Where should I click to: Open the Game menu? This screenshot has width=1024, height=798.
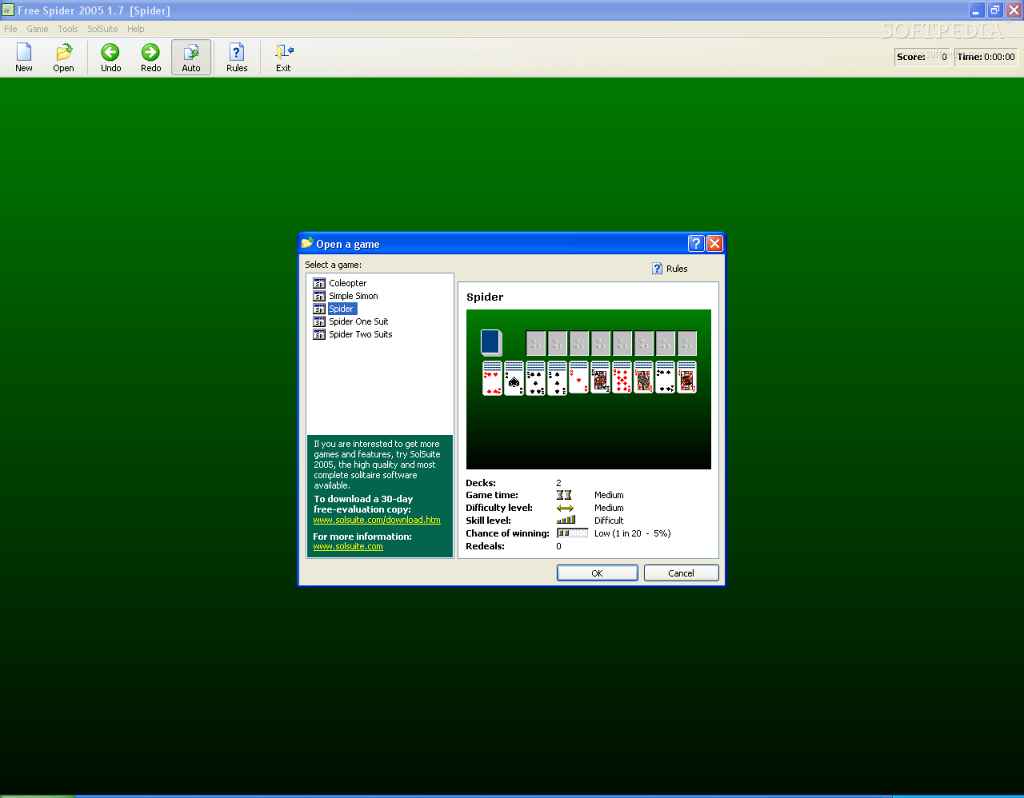click(x=37, y=29)
